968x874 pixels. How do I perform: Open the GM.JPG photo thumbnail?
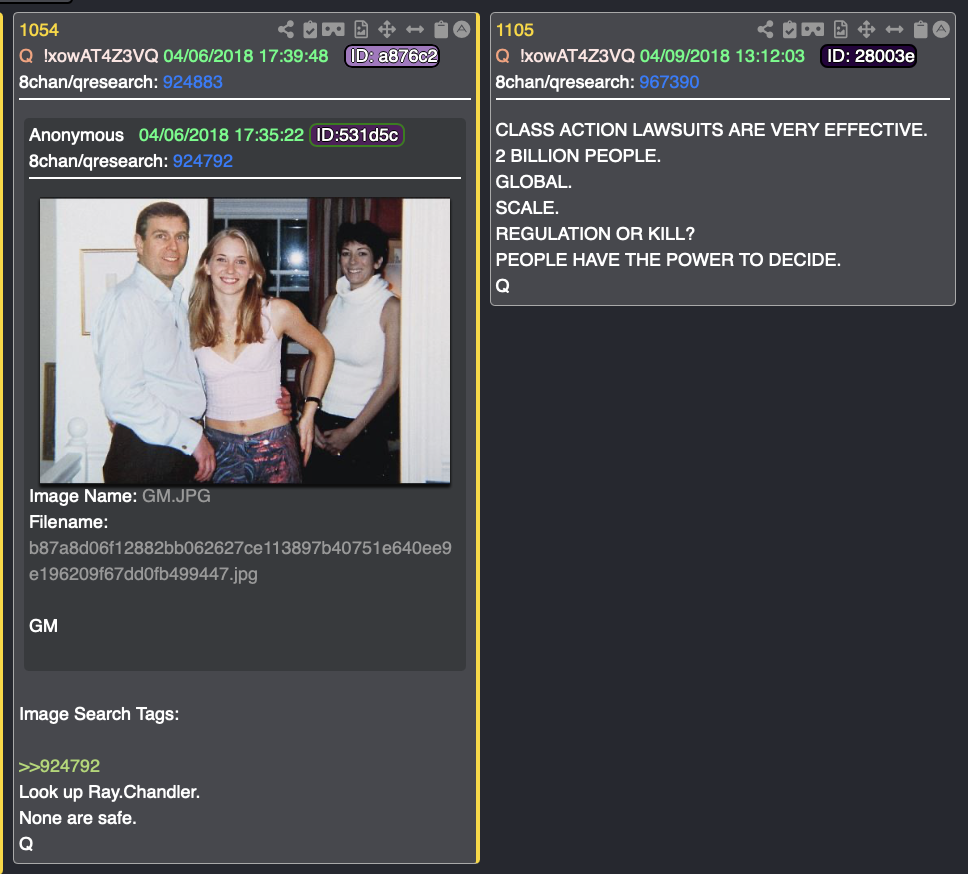point(245,341)
